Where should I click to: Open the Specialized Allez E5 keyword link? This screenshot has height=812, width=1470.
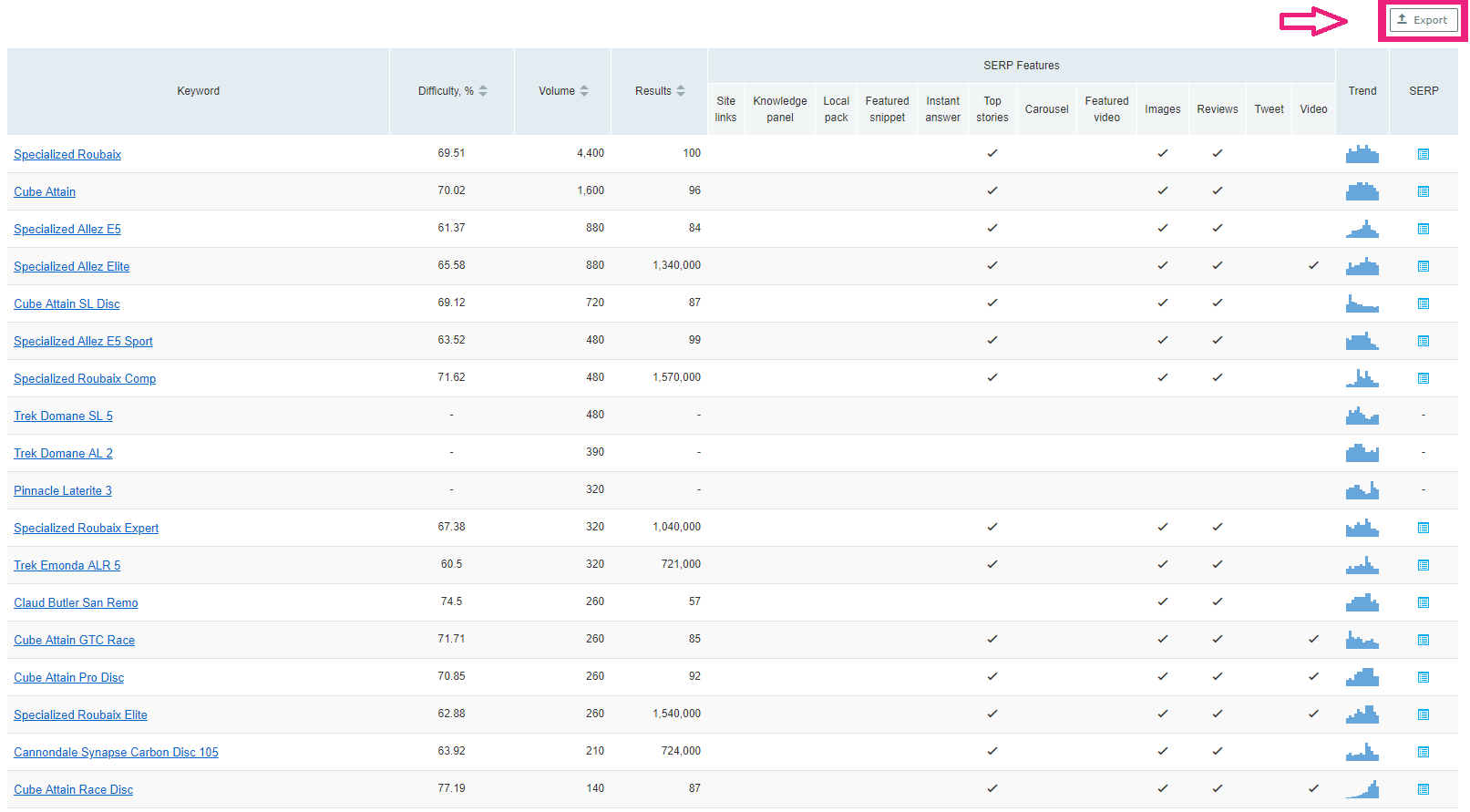pos(67,230)
